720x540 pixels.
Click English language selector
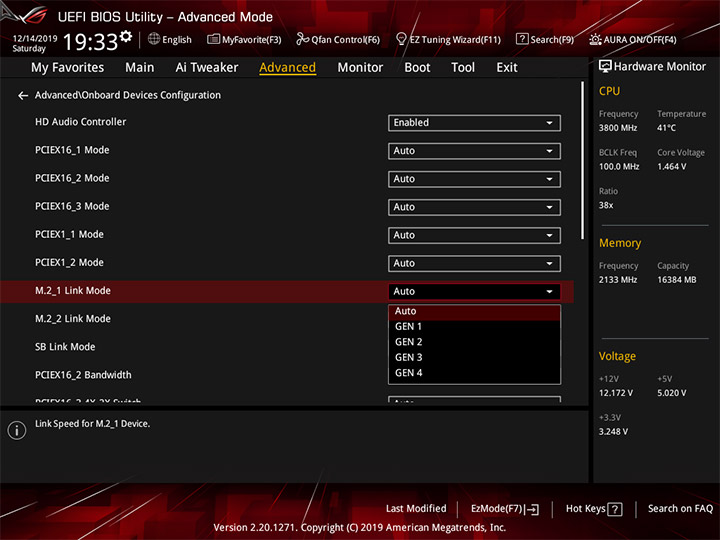point(177,40)
